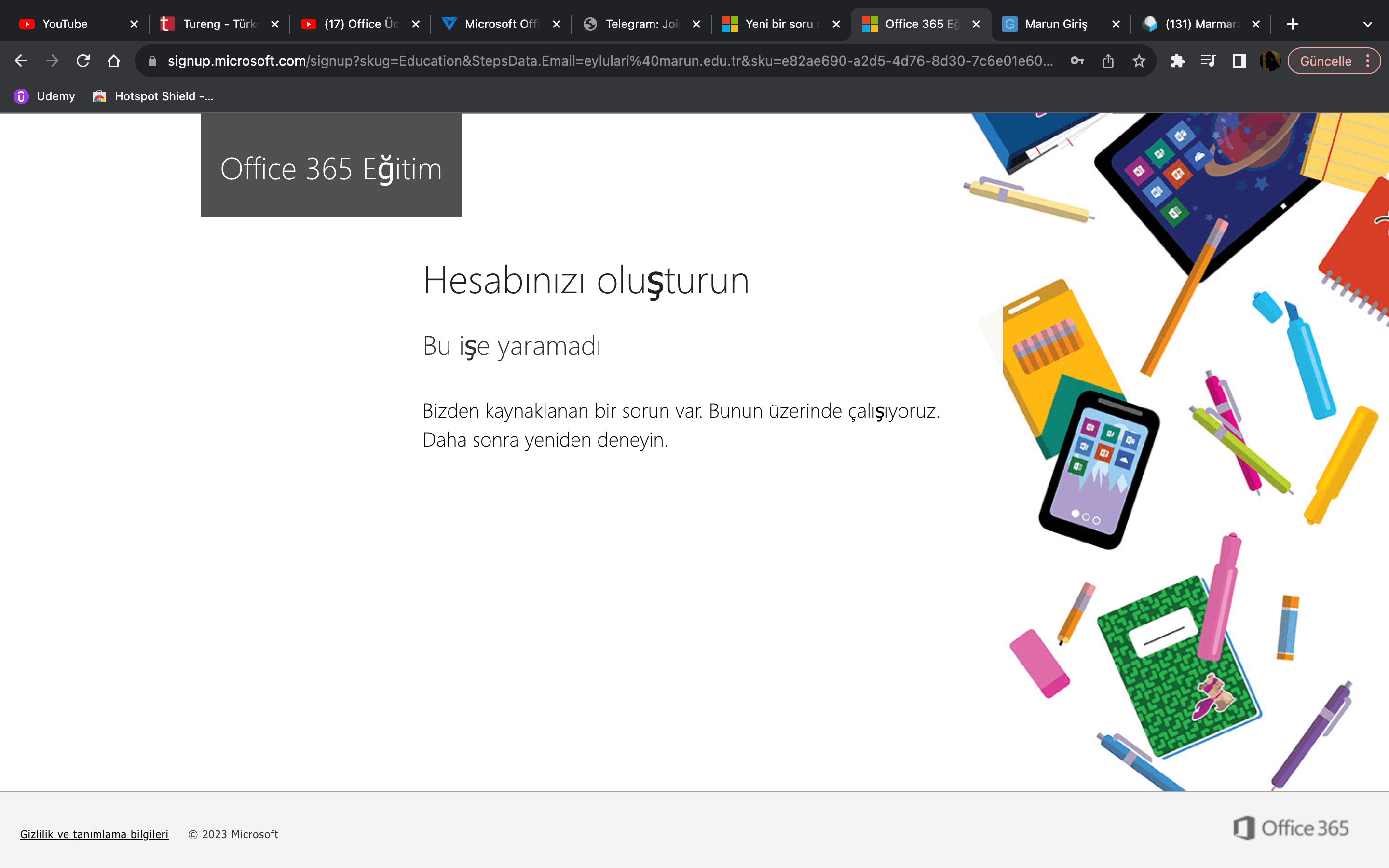1389x868 pixels.
Task: Click the share page icon
Action: (1108, 61)
